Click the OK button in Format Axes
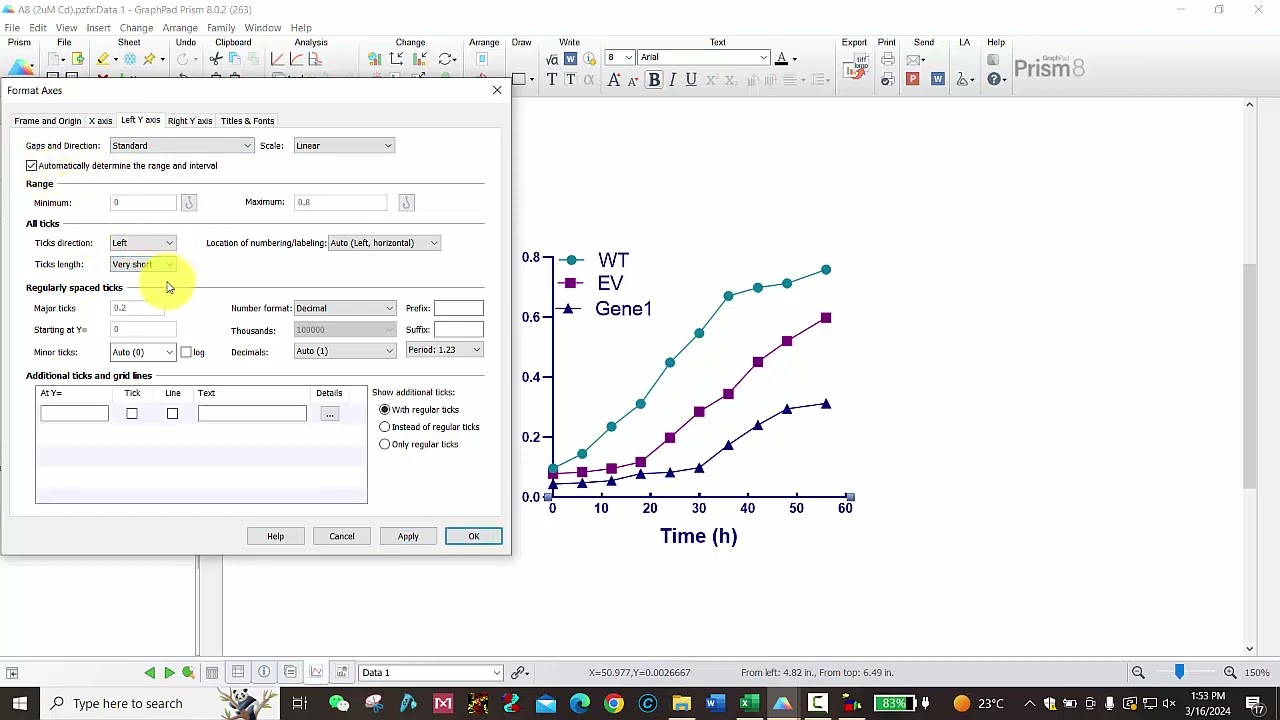Image resolution: width=1280 pixels, height=720 pixels. (x=474, y=537)
